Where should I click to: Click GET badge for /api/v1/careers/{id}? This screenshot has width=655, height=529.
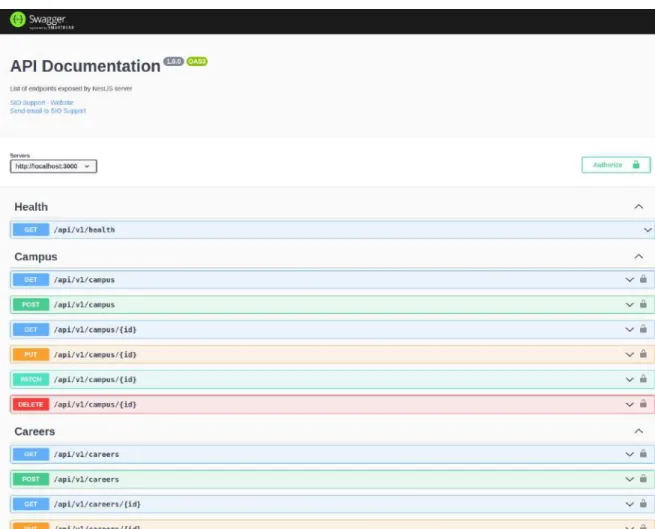pos(31,504)
